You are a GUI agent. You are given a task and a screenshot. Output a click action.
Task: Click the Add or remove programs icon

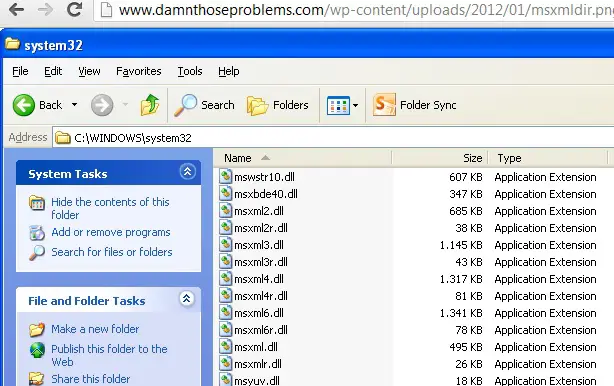(37, 233)
